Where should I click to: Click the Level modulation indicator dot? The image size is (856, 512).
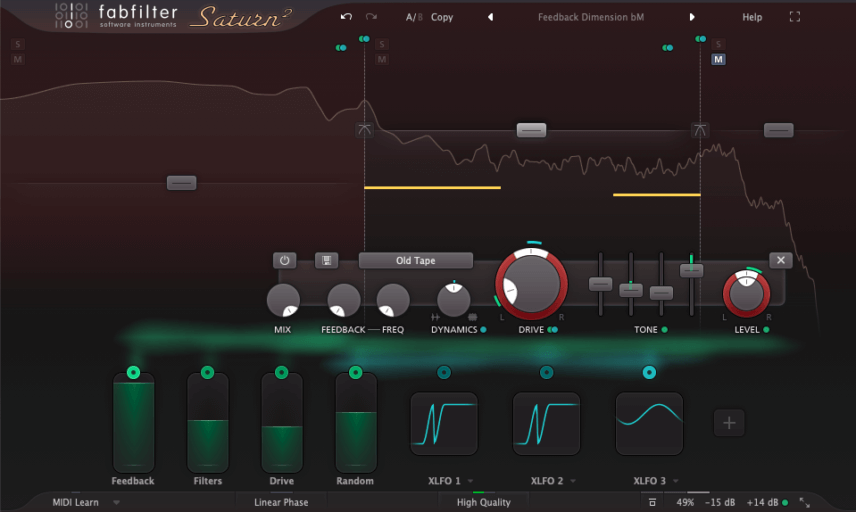(766, 330)
